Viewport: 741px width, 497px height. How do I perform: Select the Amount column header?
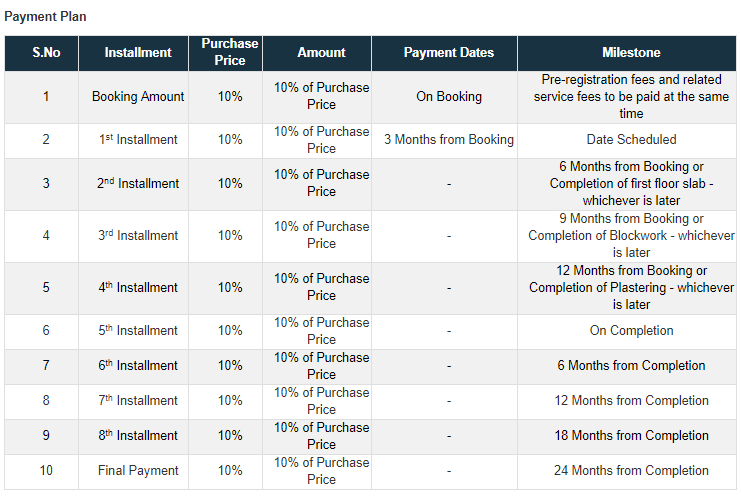click(x=322, y=53)
